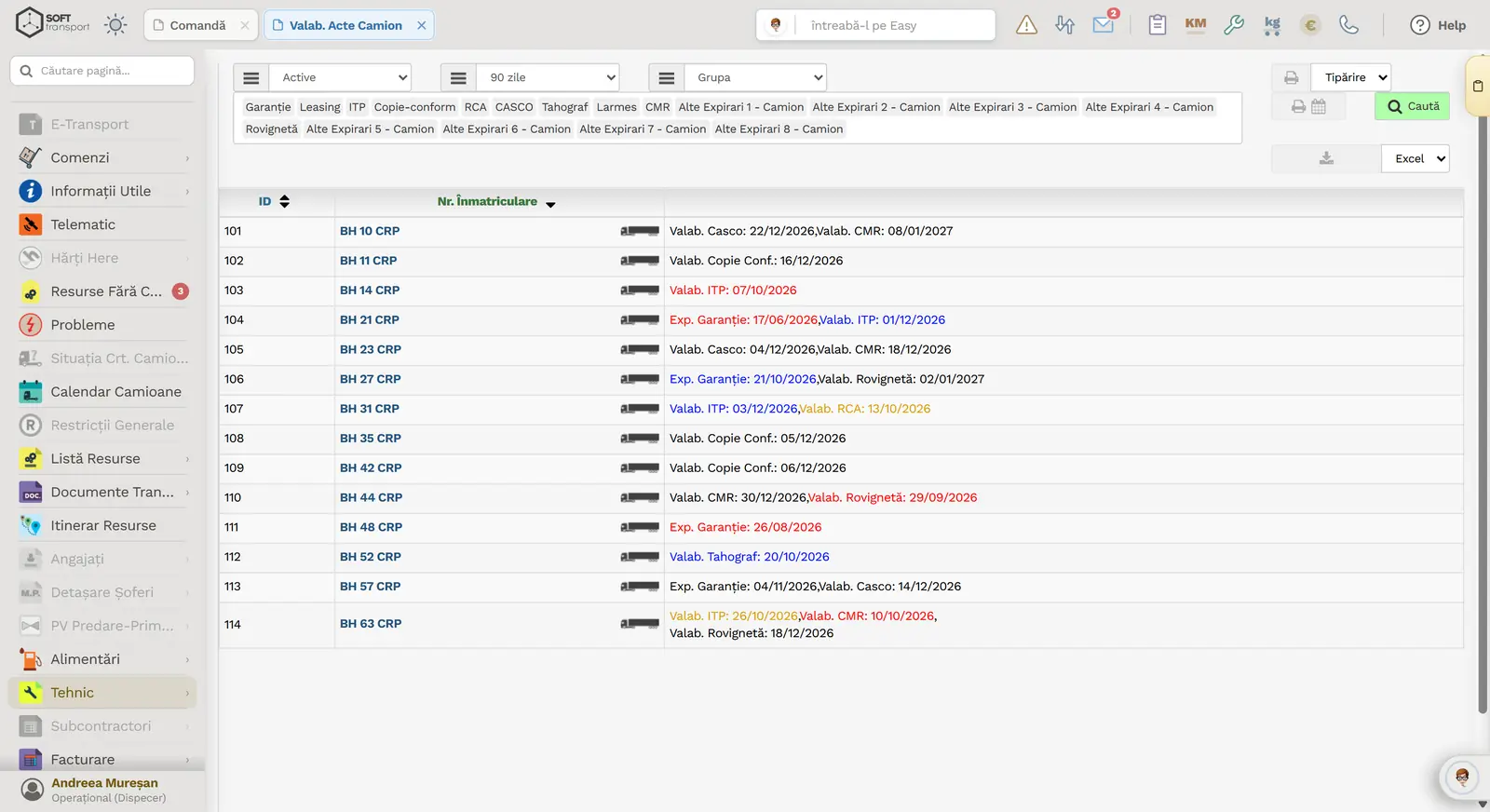The height and width of the screenshot is (812, 1490).
Task: Open Telematic in the sidebar
Action: pos(104,224)
